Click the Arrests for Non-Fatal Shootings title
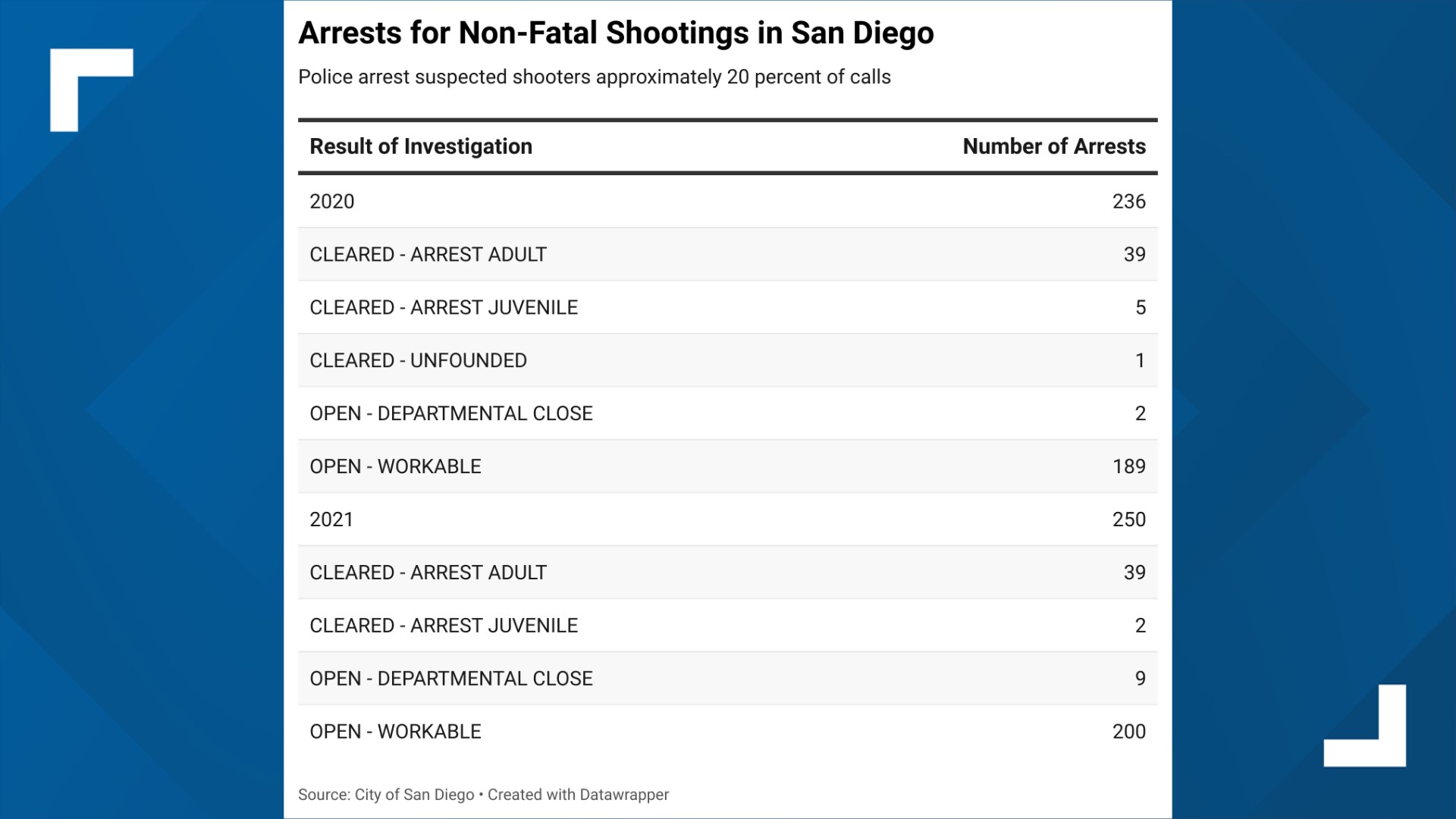Image resolution: width=1456 pixels, height=819 pixels. pyautogui.click(x=616, y=33)
